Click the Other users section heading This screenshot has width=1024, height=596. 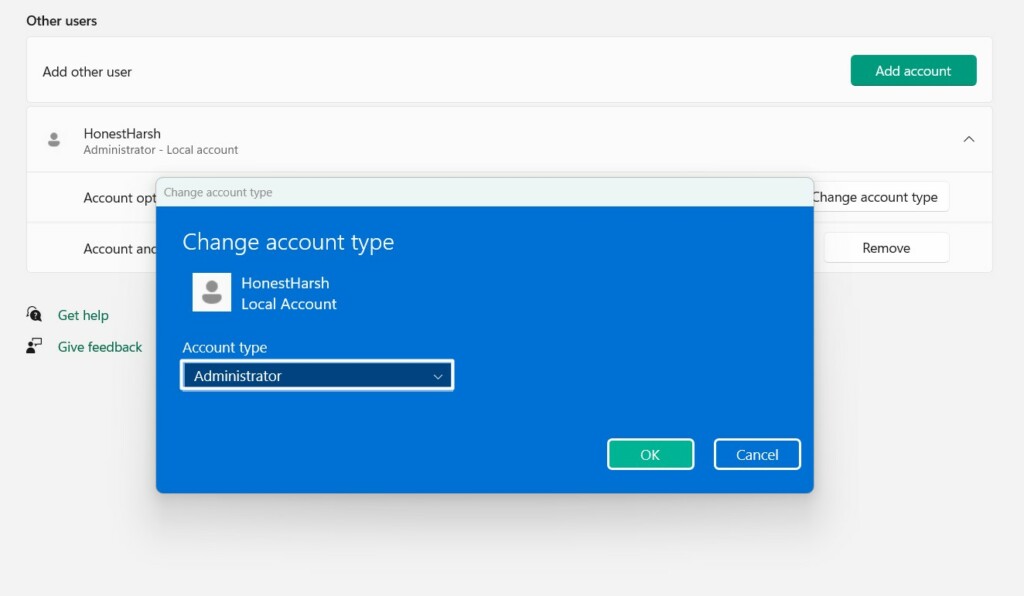pyautogui.click(x=62, y=21)
